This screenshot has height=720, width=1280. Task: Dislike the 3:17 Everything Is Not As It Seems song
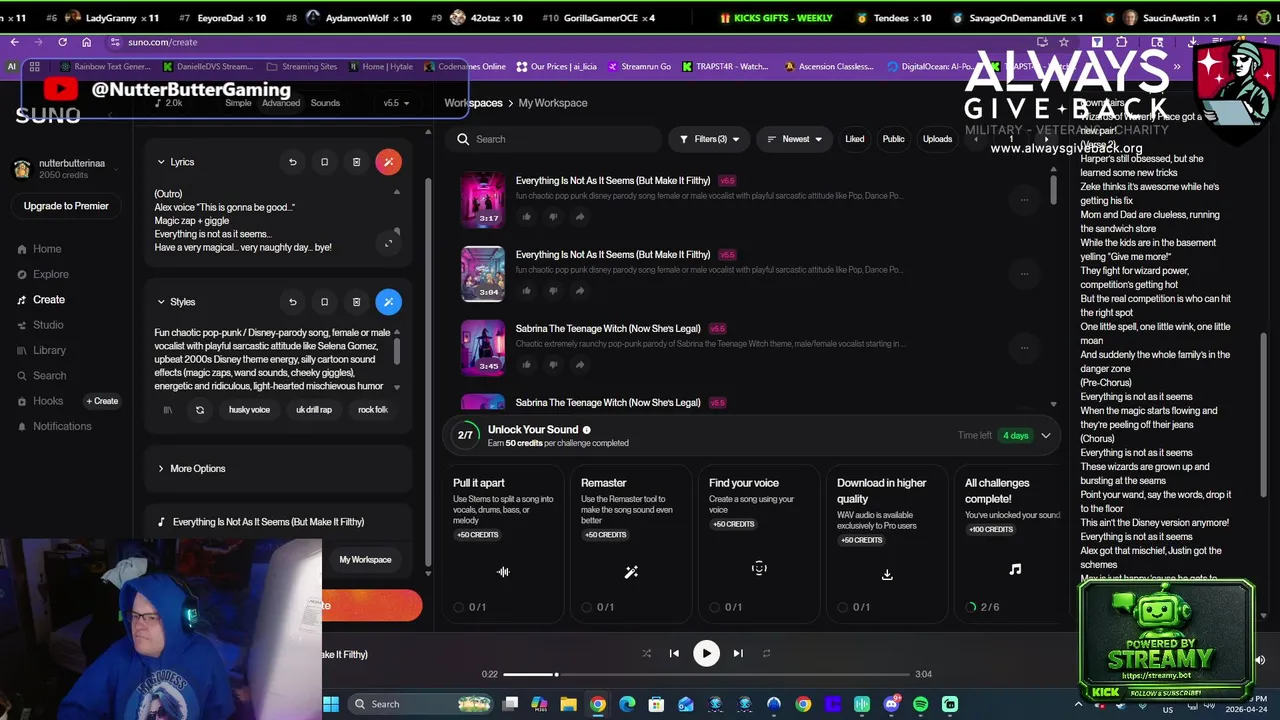[x=553, y=217]
